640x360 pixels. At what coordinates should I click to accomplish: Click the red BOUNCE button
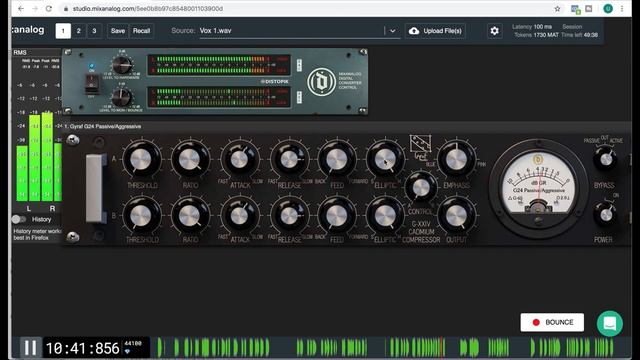(x=552, y=322)
